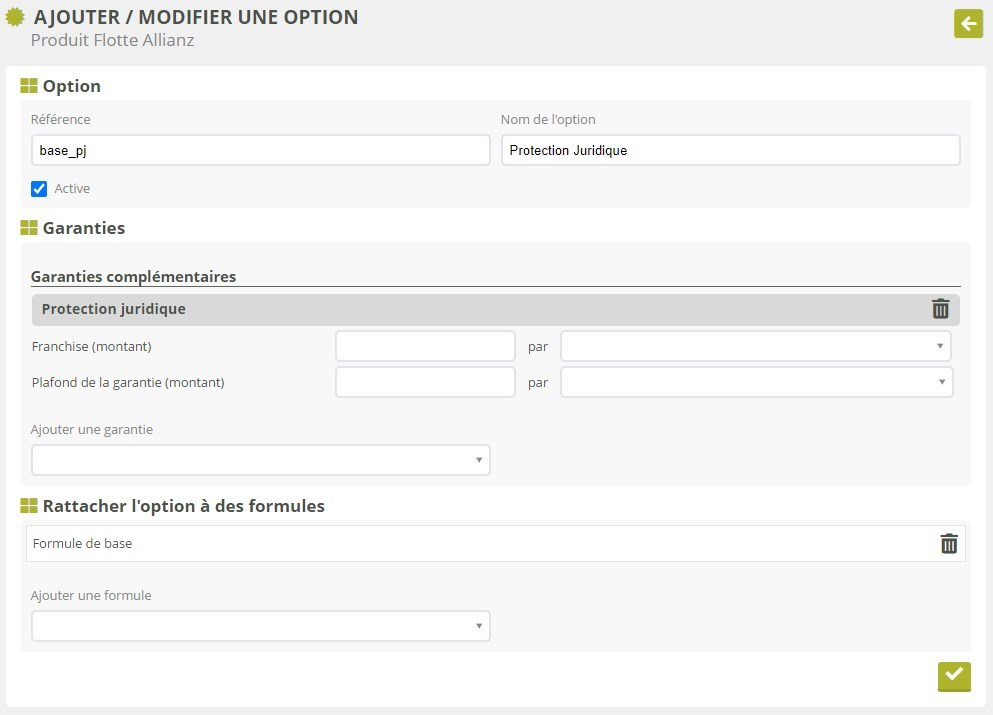Delete the Protection juridique guarantee

coord(940,309)
